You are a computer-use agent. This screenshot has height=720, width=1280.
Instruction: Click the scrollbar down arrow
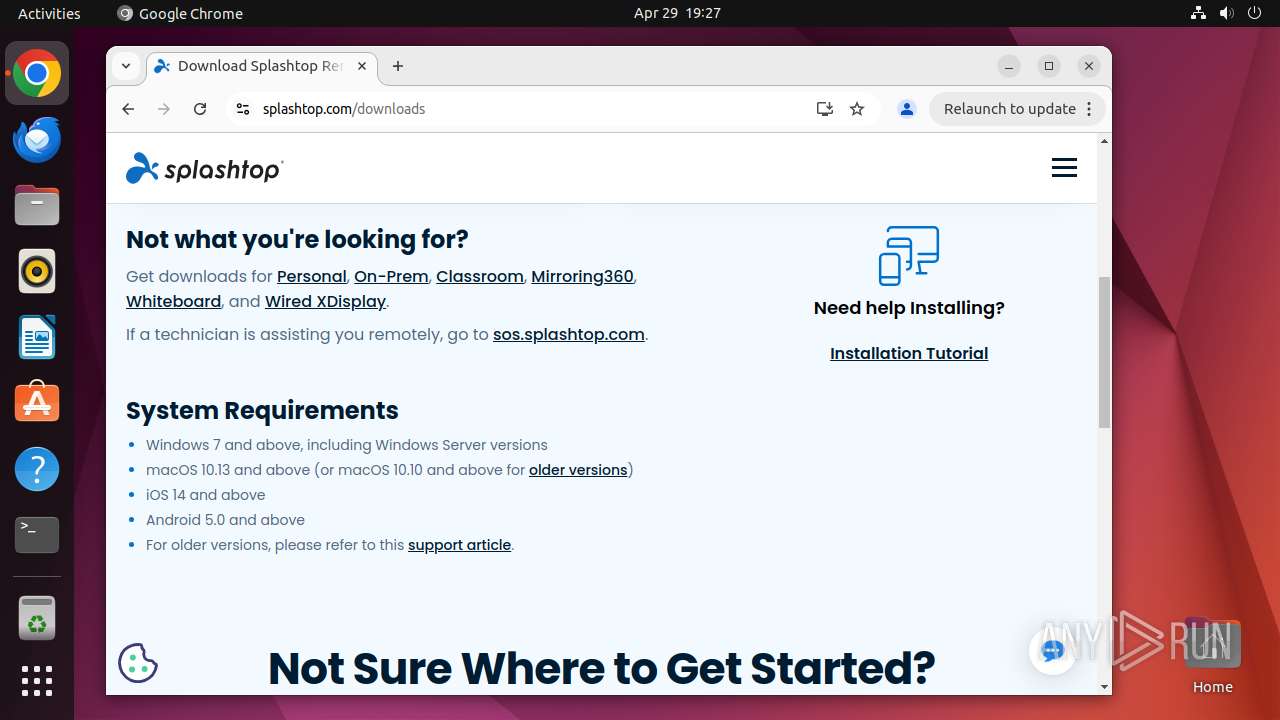click(x=1104, y=687)
